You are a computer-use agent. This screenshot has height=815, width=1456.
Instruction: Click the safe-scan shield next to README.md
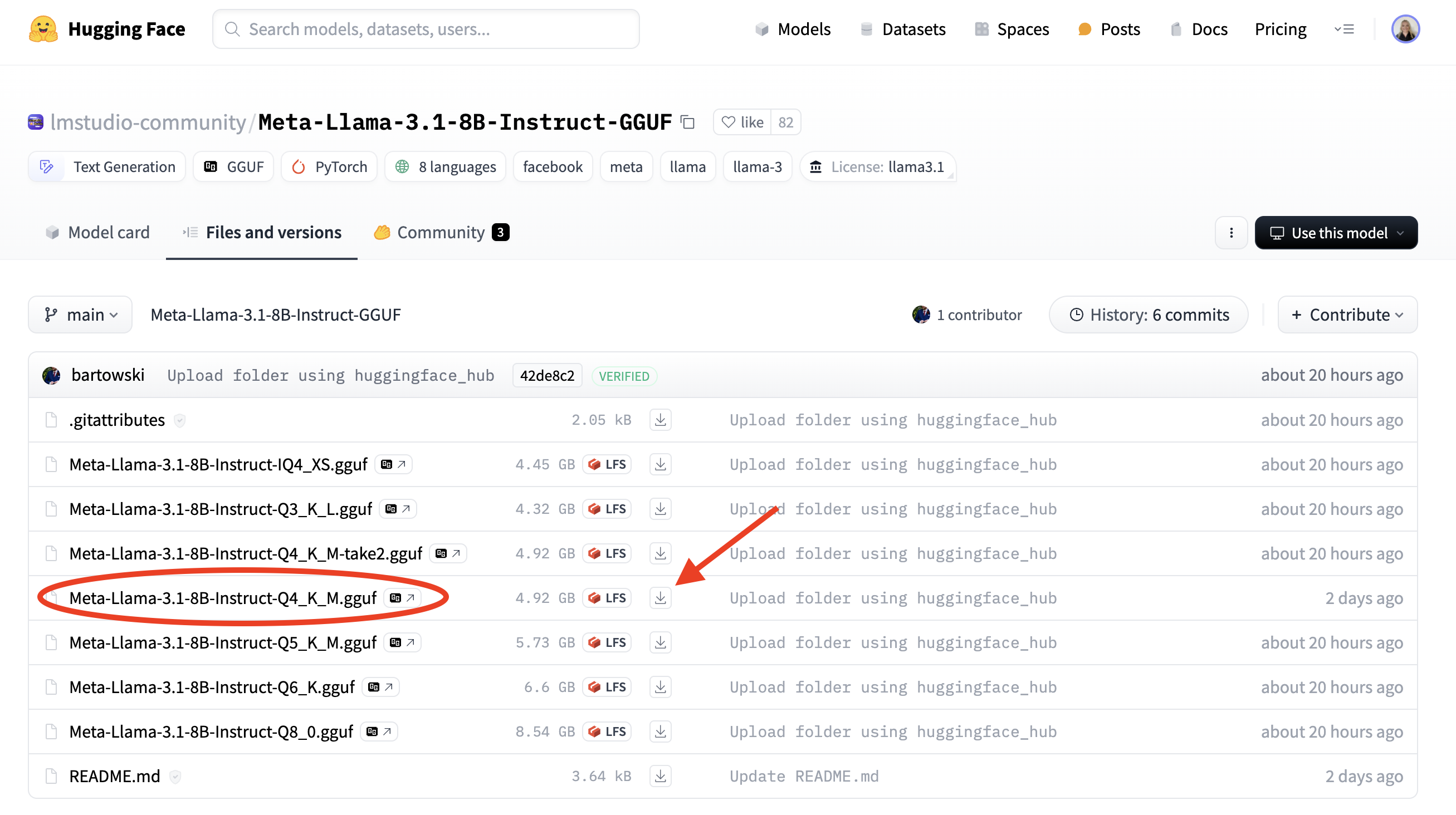[175, 778]
